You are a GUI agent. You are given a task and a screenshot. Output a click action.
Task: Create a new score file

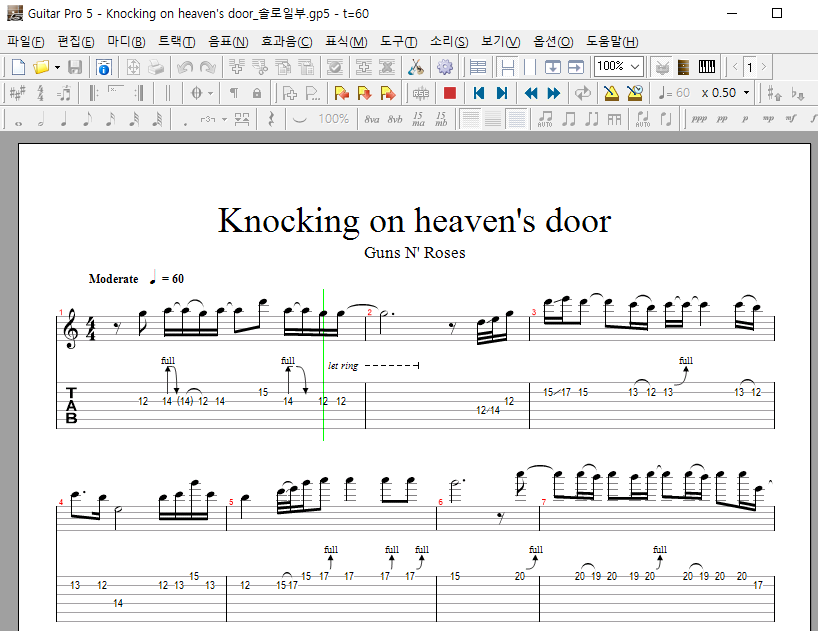tap(18, 67)
